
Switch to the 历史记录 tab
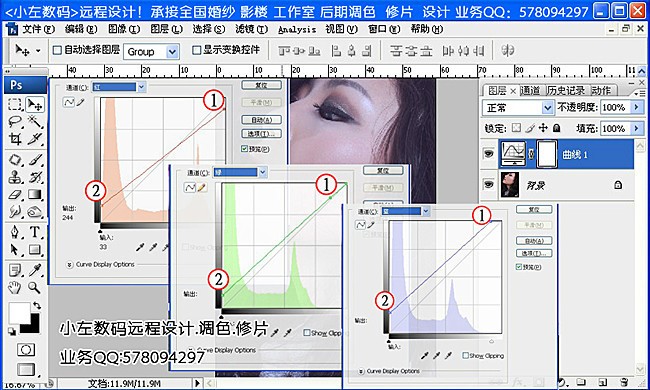coord(566,90)
